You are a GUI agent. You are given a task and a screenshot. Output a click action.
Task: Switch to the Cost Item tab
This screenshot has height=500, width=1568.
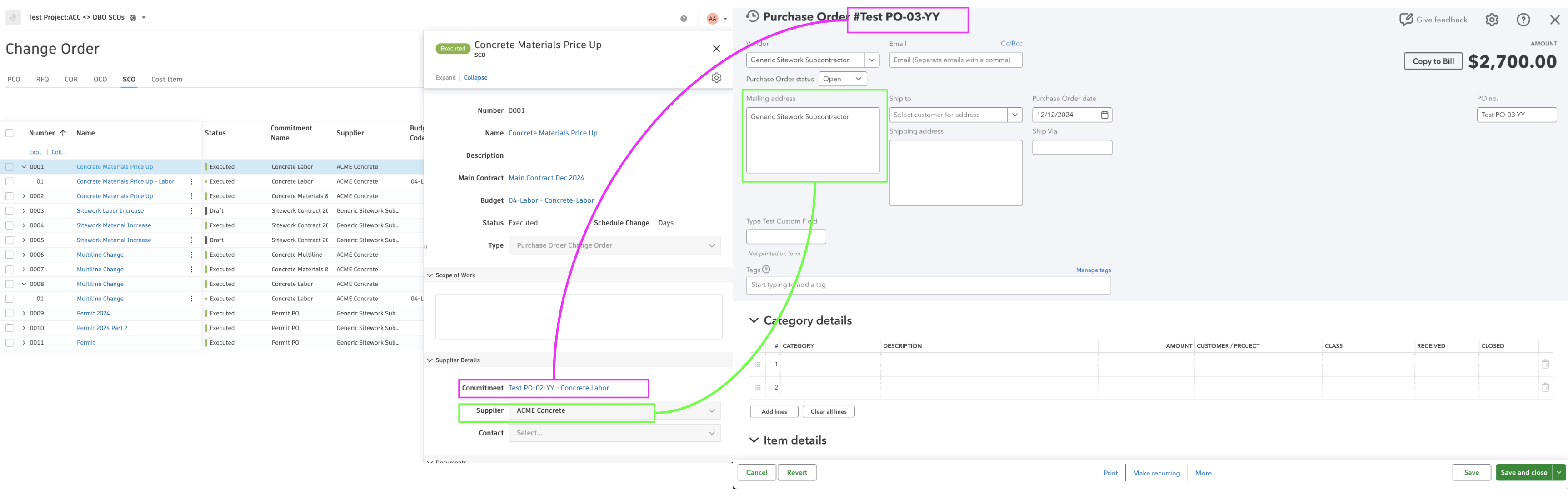coord(167,79)
